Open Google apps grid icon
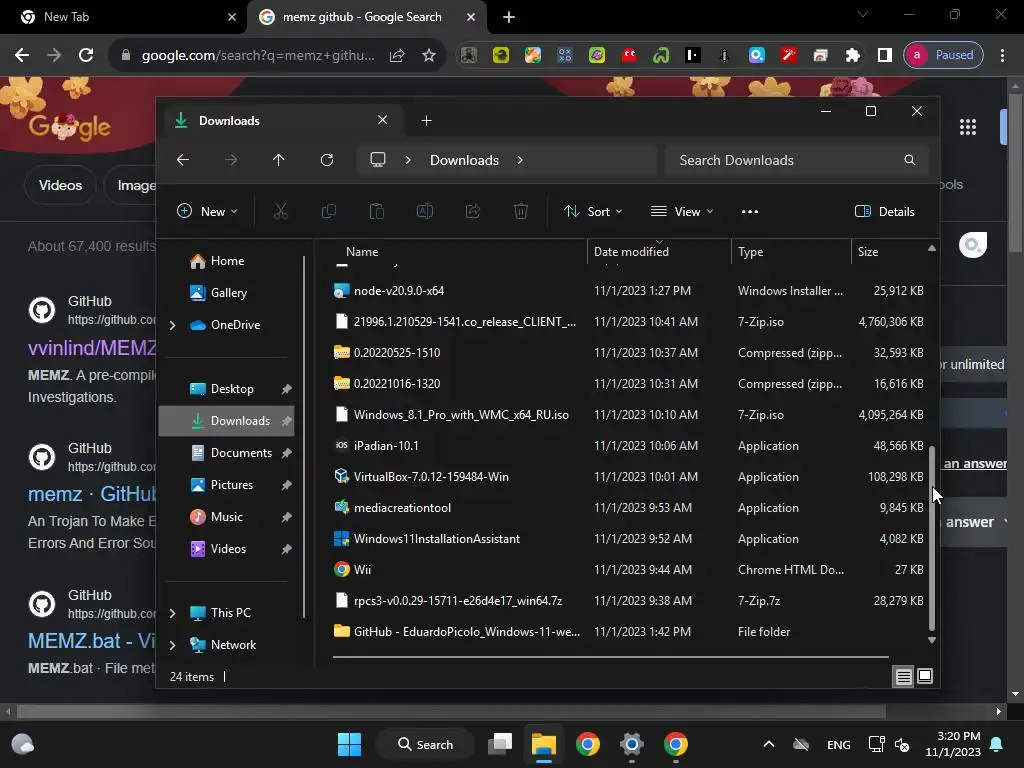Screen dimensions: 1024x768 (x=968, y=127)
